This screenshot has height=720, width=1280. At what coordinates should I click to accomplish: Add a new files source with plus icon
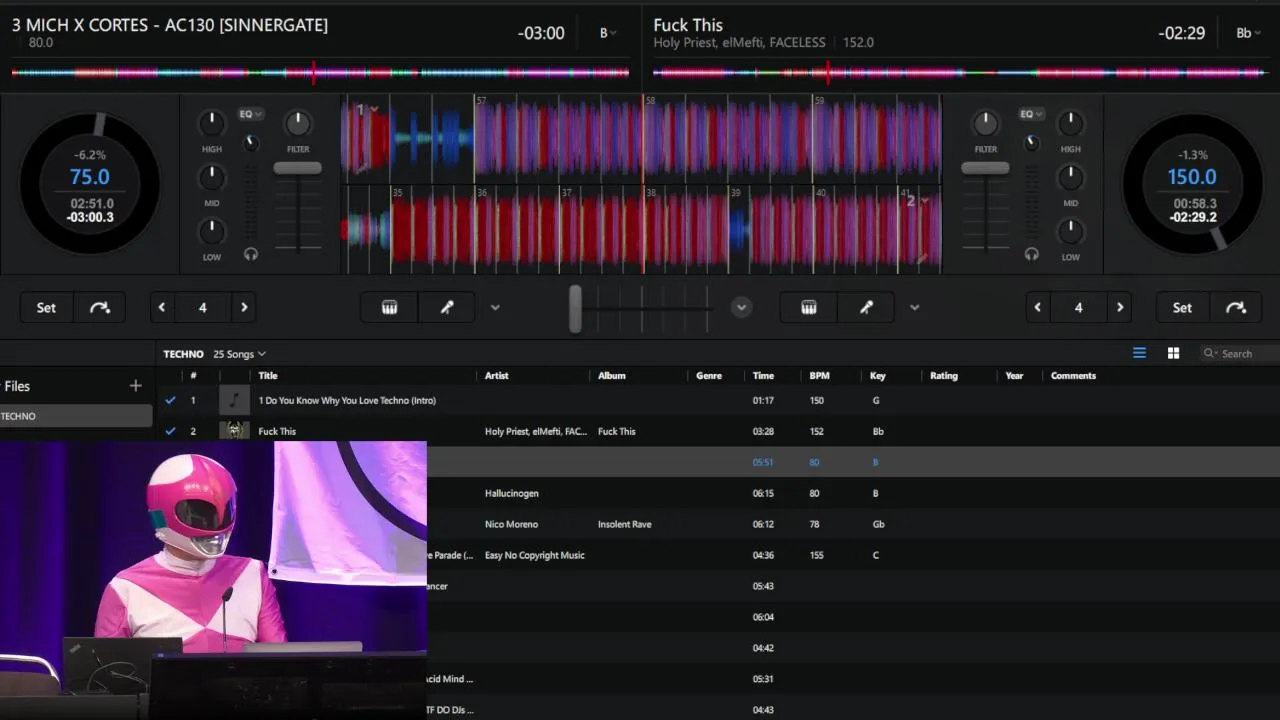click(x=135, y=386)
